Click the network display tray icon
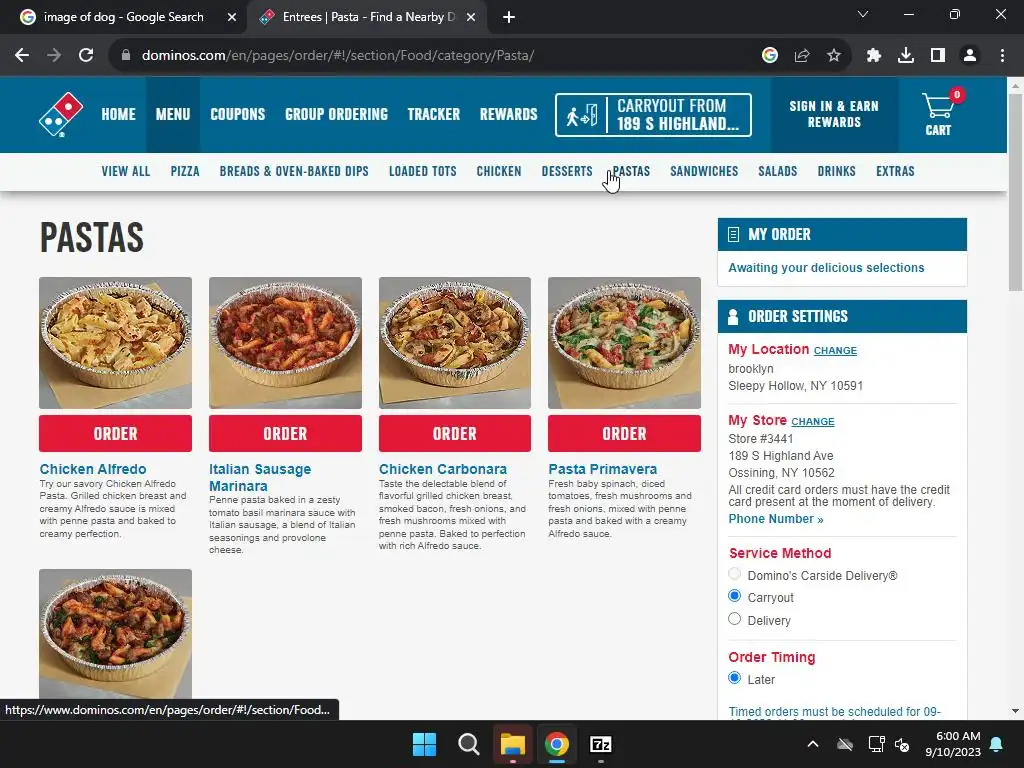 pyautogui.click(x=876, y=744)
